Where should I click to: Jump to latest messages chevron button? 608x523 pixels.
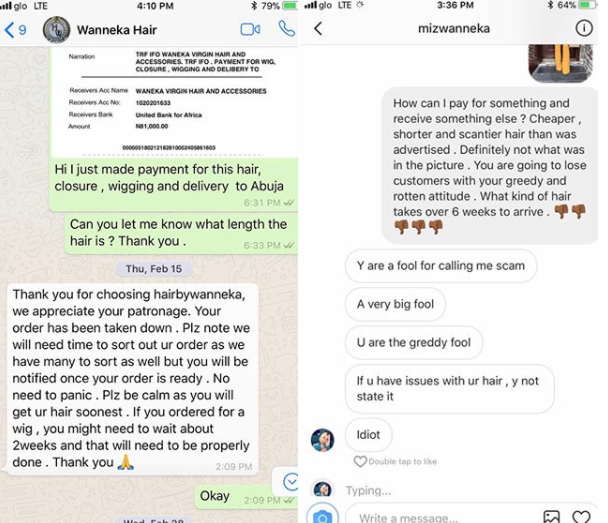click(x=290, y=482)
